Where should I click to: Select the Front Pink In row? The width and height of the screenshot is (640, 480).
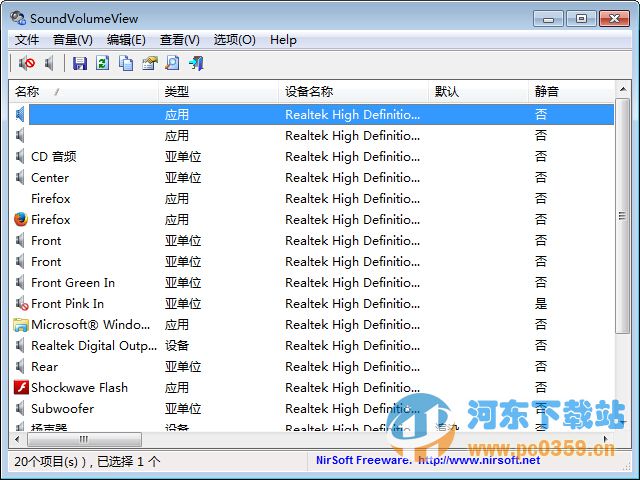coord(312,304)
